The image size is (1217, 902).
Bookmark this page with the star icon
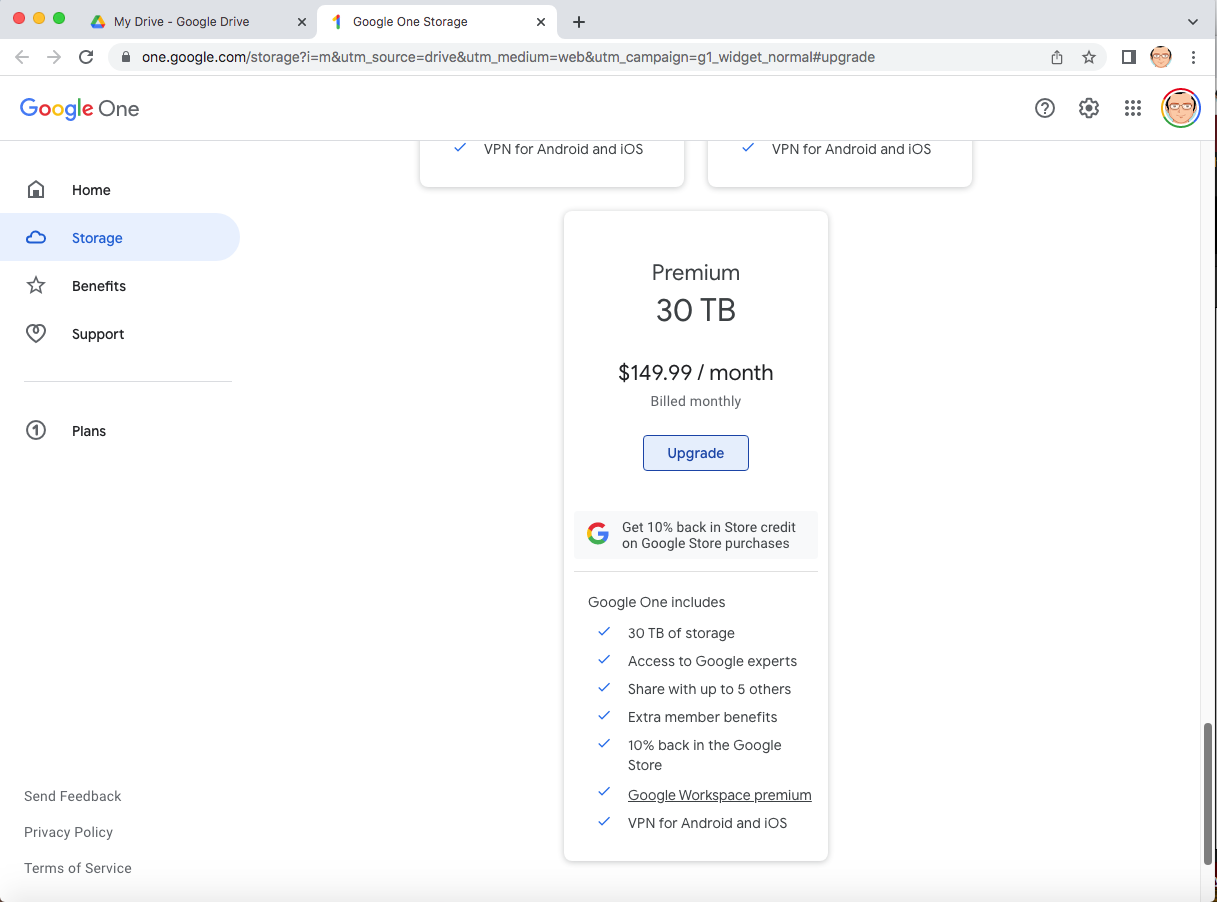pos(1089,57)
